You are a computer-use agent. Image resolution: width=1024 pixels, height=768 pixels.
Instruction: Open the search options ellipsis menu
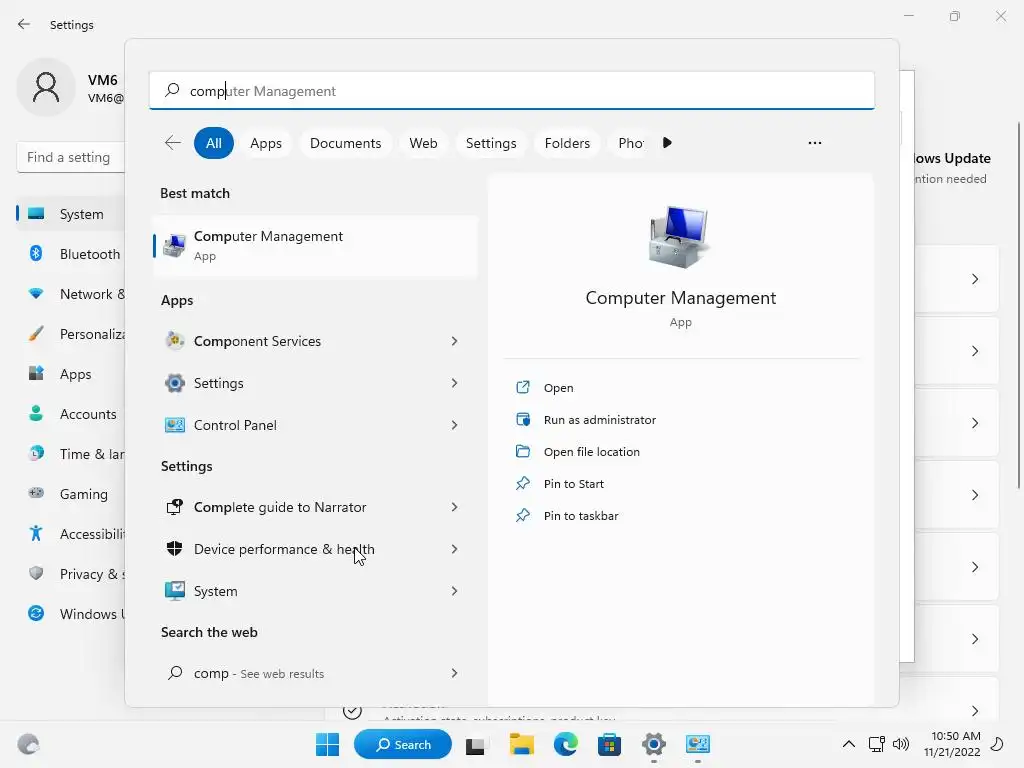click(x=814, y=142)
